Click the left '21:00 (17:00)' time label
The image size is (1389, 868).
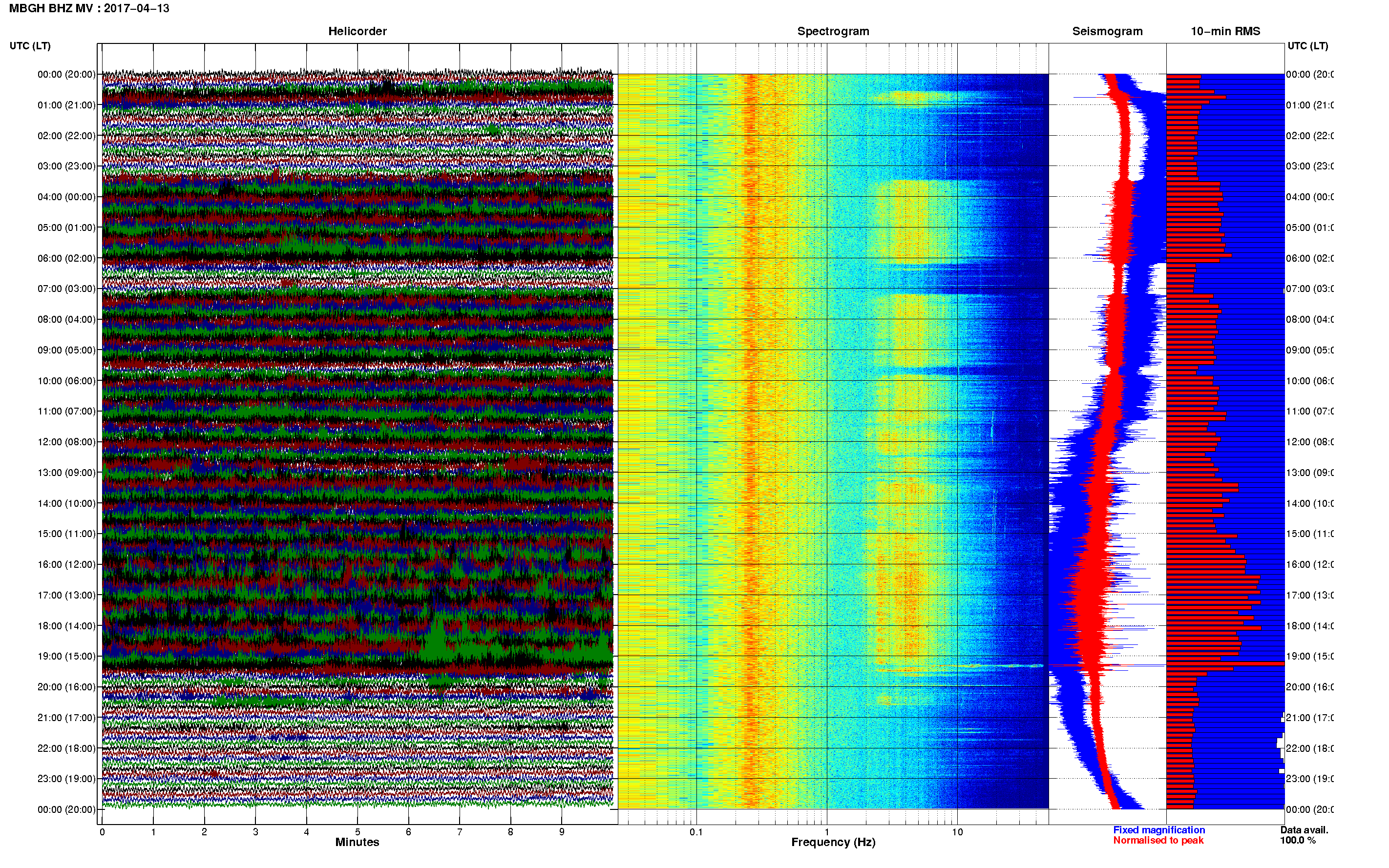pos(66,718)
